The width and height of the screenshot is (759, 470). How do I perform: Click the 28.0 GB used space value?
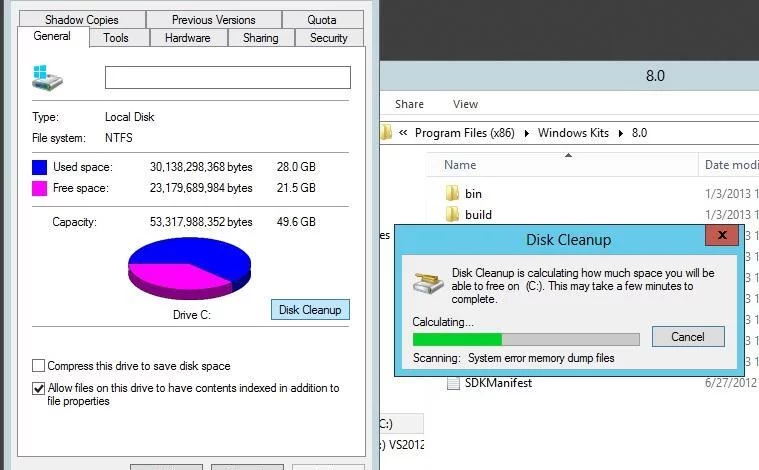click(x=296, y=167)
